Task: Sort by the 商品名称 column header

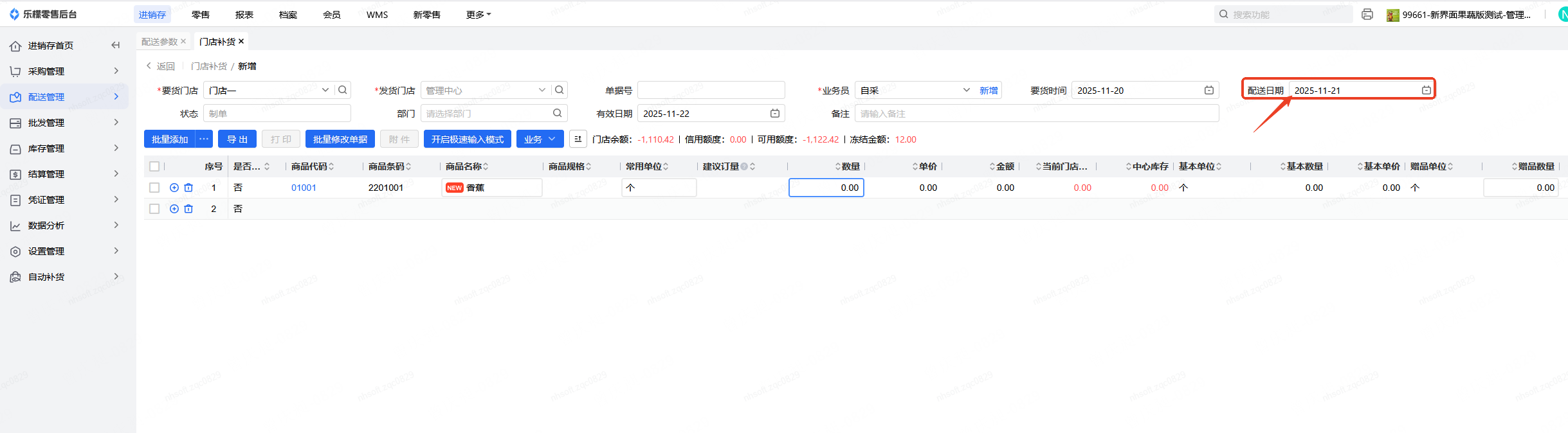Action: [467, 166]
